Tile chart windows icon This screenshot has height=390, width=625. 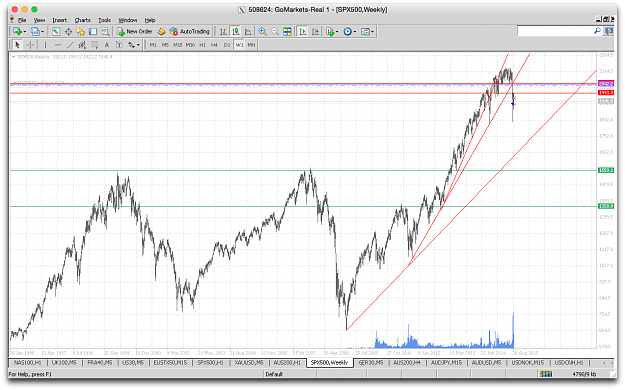click(x=287, y=32)
